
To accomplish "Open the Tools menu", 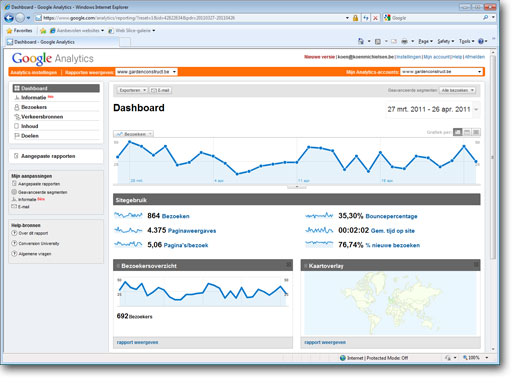I will click(466, 41).
